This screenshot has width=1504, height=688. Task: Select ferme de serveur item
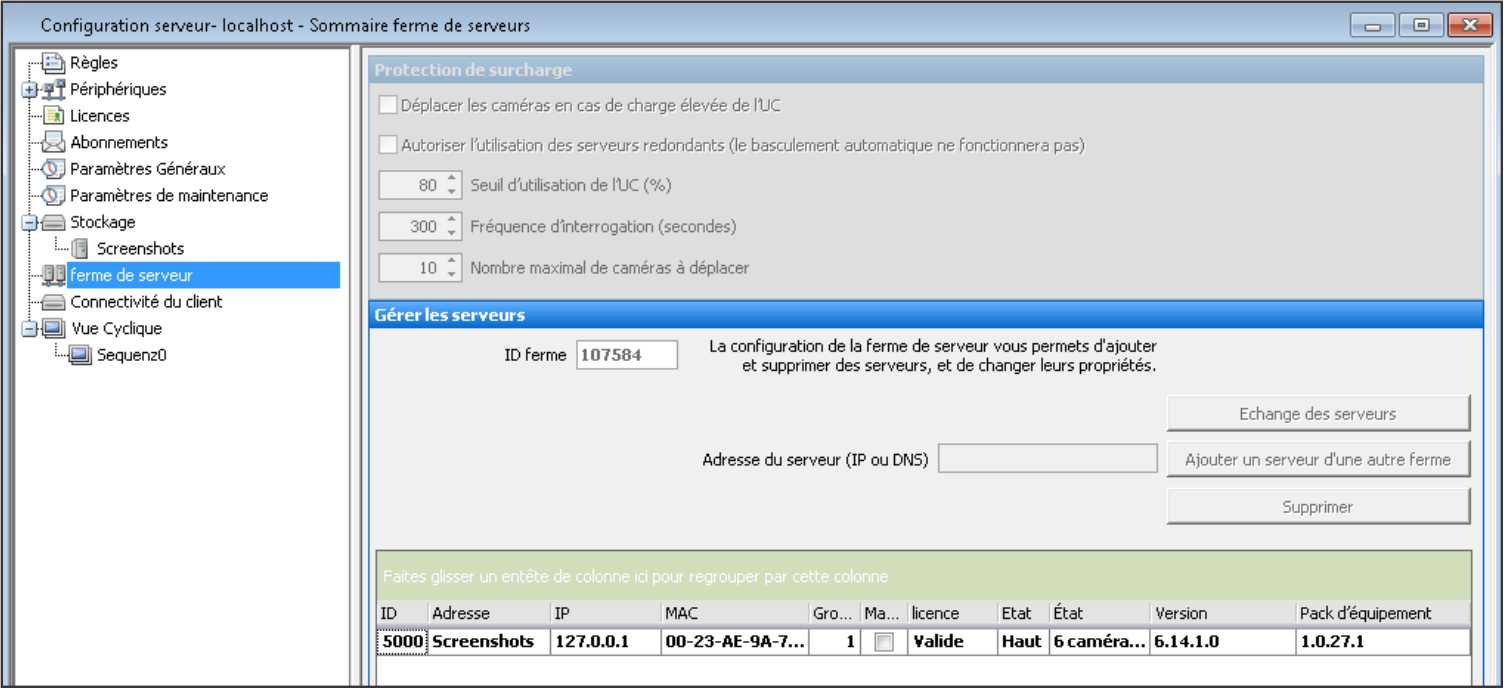coord(131,275)
